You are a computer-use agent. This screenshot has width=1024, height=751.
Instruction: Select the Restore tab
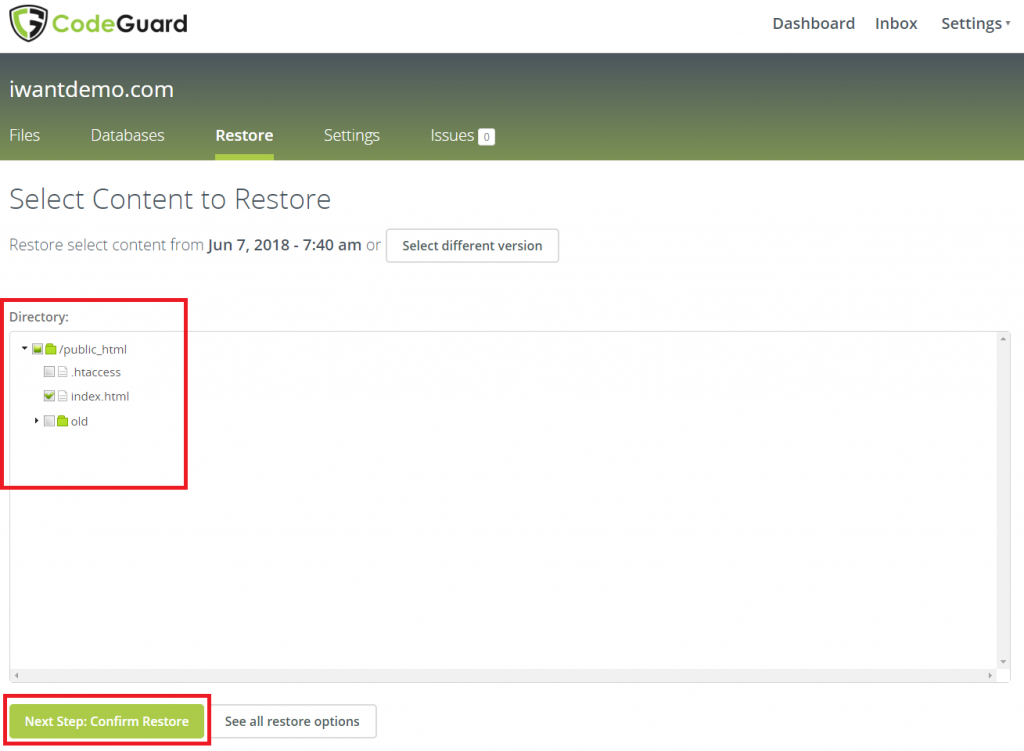(x=244, y=135)
